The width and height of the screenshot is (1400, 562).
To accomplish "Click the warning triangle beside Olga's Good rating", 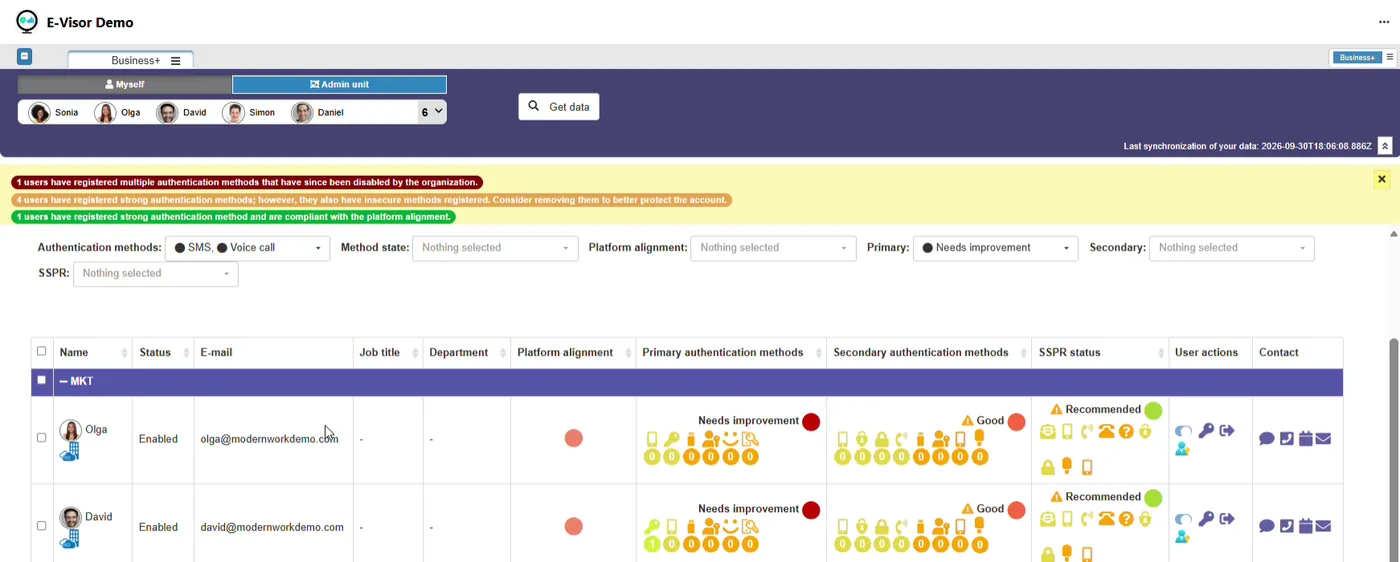I will tap(967, 421).
